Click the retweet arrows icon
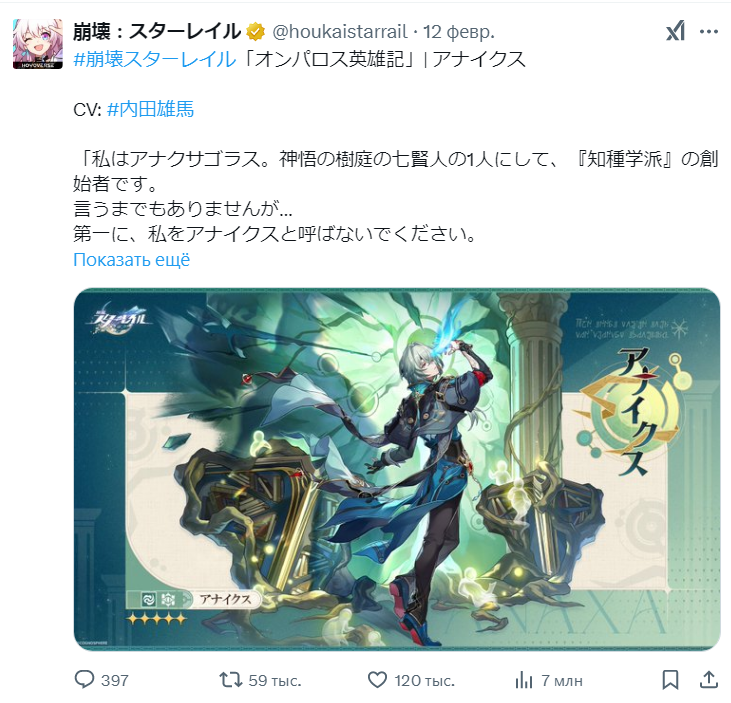Screen dimensions: 731x703 [x=231, y=680]
